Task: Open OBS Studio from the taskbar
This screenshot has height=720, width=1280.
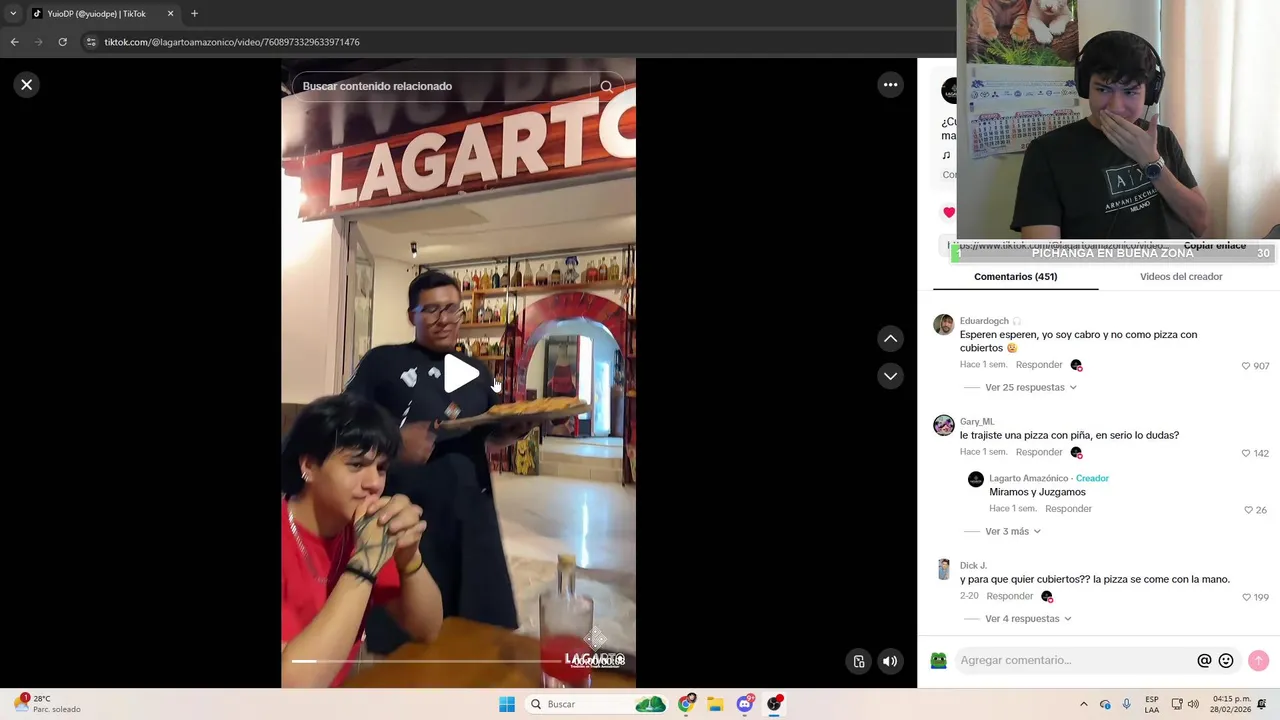Action: [x=774, y=704]
